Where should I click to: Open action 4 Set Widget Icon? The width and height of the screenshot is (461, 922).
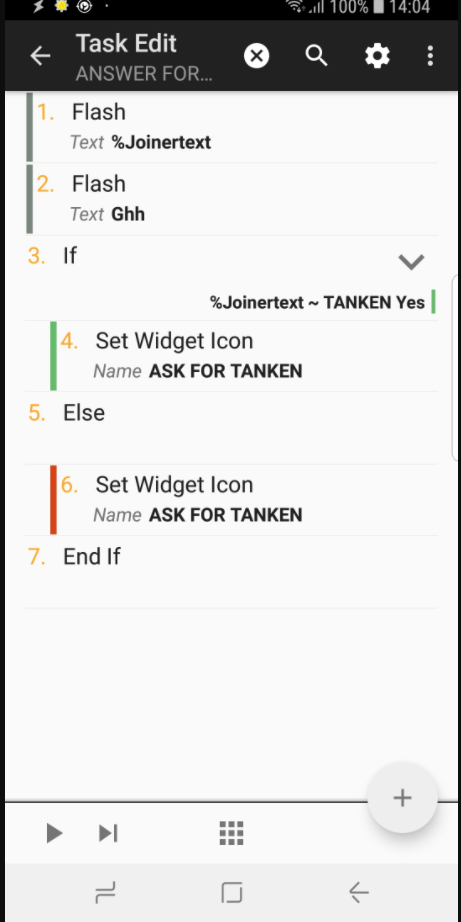(x=243, y=356)
